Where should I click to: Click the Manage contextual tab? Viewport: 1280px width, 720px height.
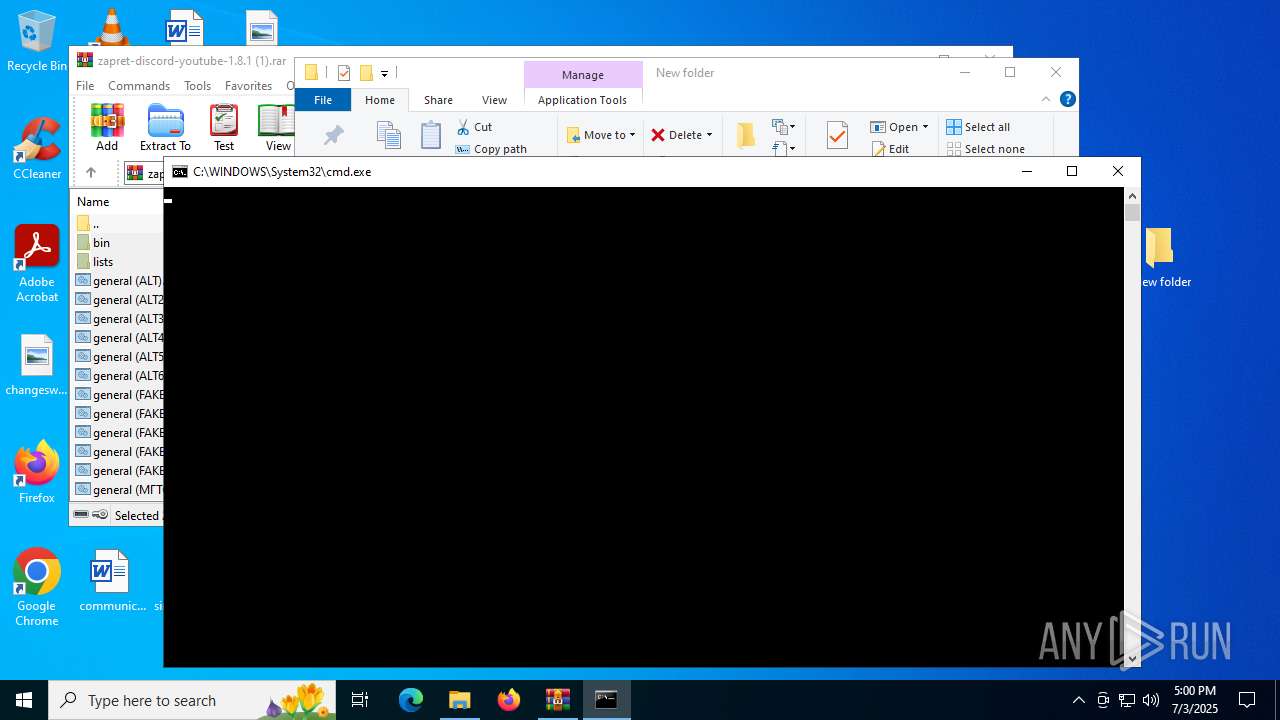pyautogui.click(x=583, y=75)
